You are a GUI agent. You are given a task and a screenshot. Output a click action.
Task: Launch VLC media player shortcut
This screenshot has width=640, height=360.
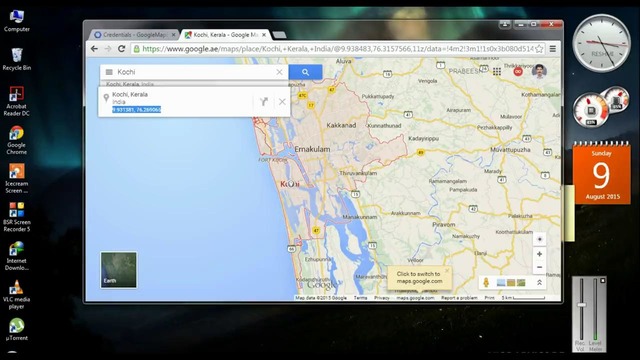pos(17,295)
